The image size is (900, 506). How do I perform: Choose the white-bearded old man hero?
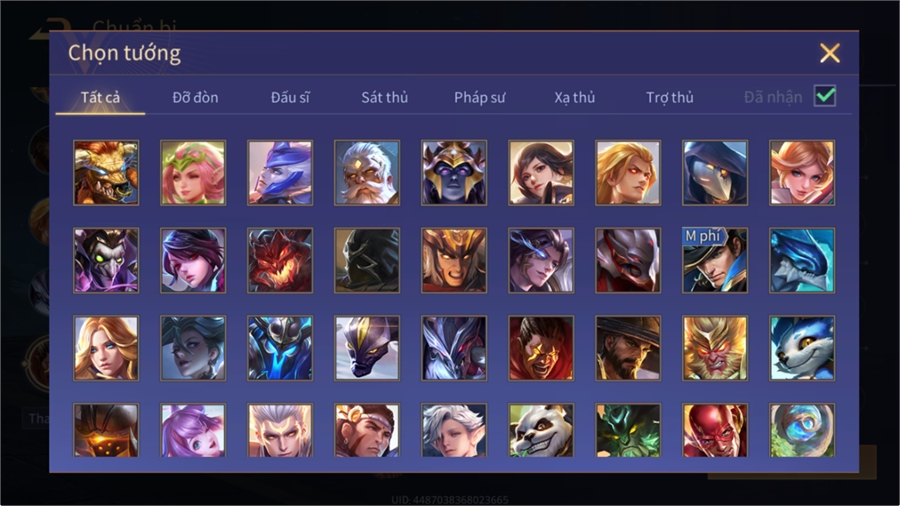click(x=367, y=173)
